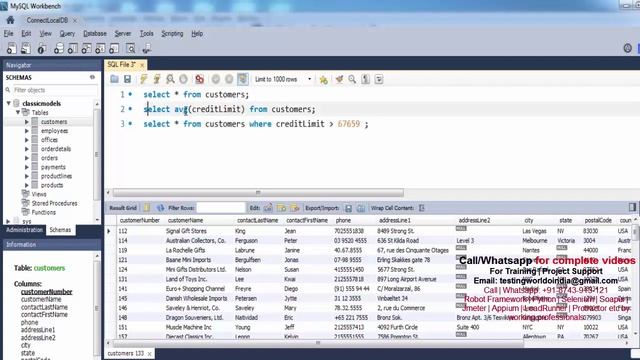Screen dimensions: 640x360
Task: Edit the current row in result grid
Action: (268, 208)
